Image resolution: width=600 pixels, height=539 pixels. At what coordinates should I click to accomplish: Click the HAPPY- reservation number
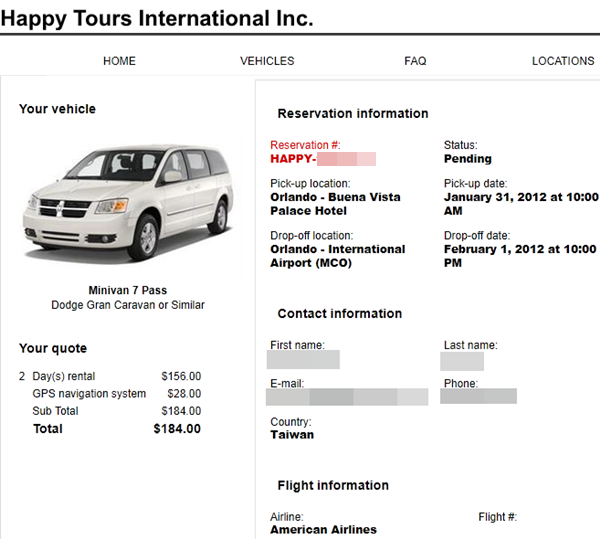click(x=323, y=159)
